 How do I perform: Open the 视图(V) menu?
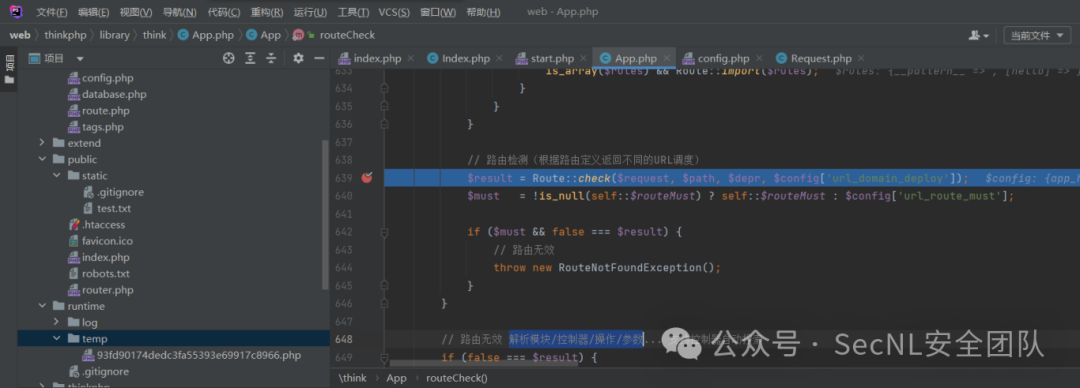click(136, 12)
